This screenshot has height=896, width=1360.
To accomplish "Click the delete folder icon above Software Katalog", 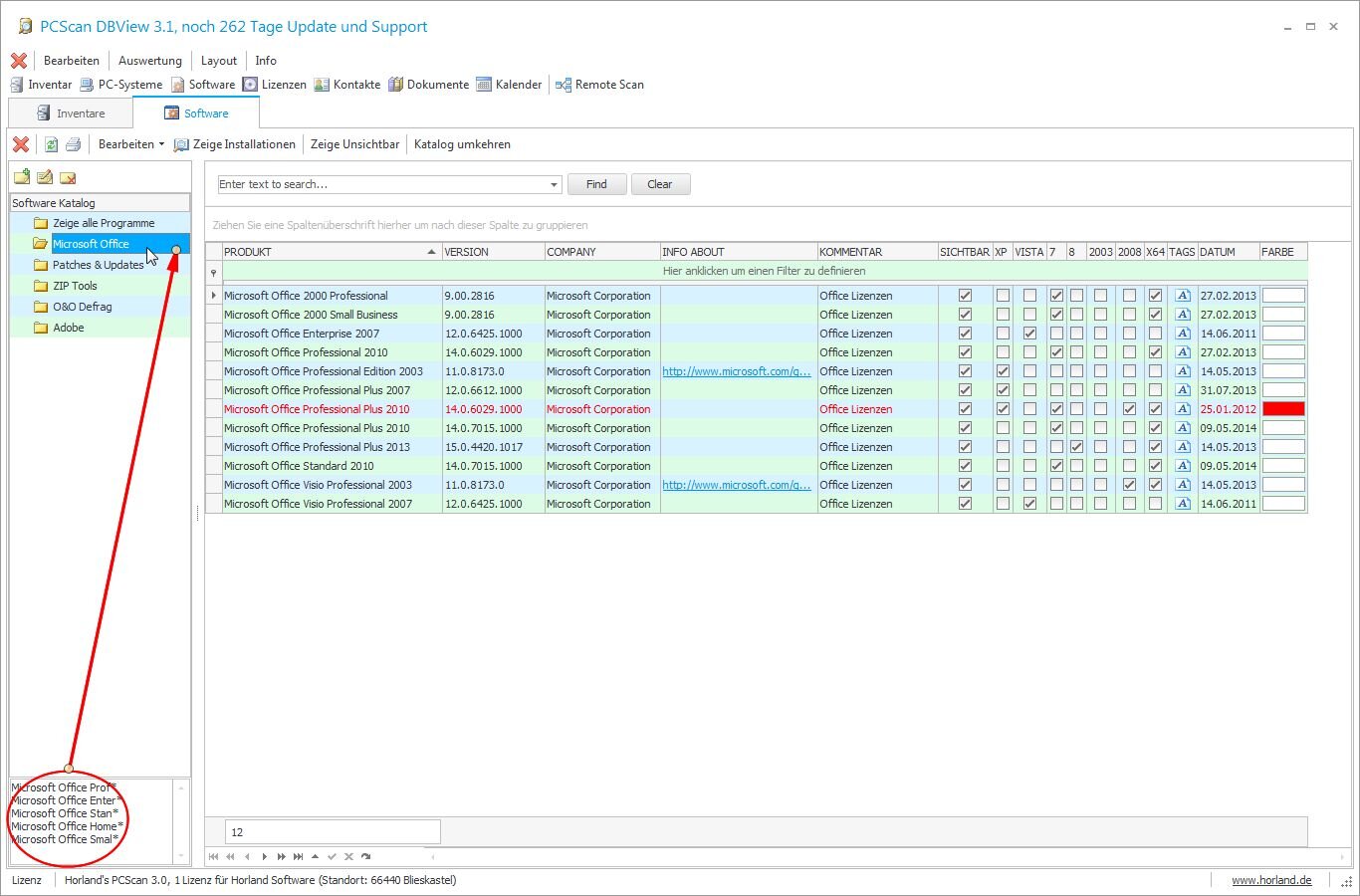I will click(68, 178).
